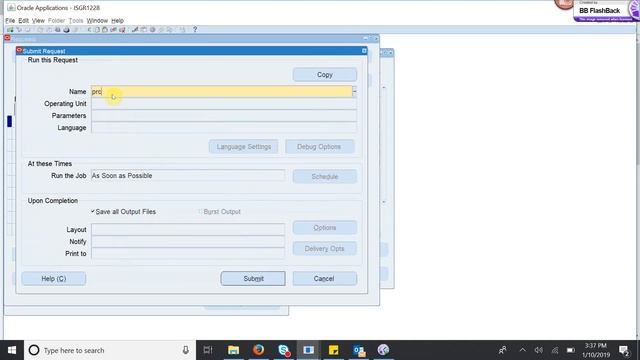The image size is (640, 360).
Task: Open Sticky Notes from the taskbar
Action: tap(333, 350)
